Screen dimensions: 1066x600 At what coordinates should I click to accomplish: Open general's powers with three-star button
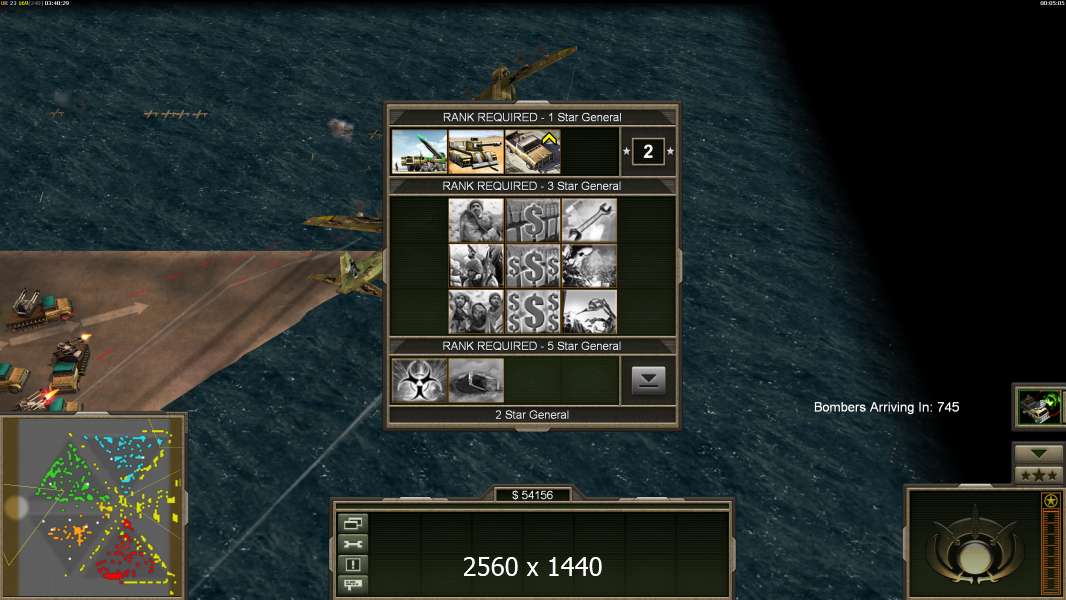1038,475
